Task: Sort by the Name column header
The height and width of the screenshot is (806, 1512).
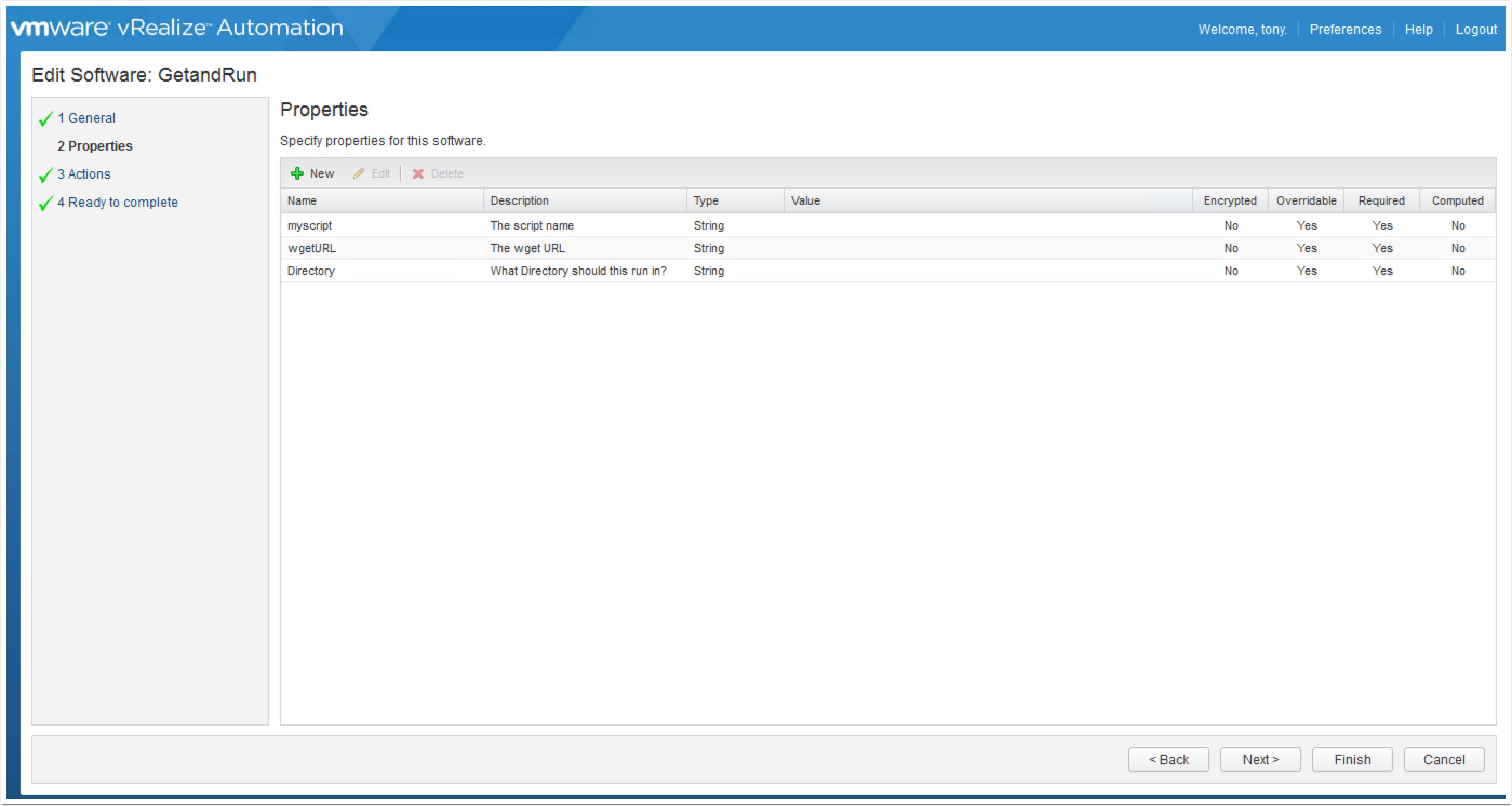Action: point(302,200)
